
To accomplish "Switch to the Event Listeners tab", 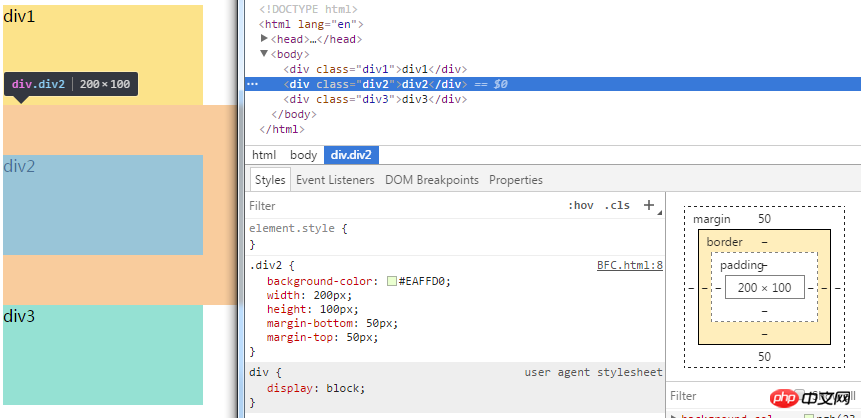I will [x=335, y=180].
